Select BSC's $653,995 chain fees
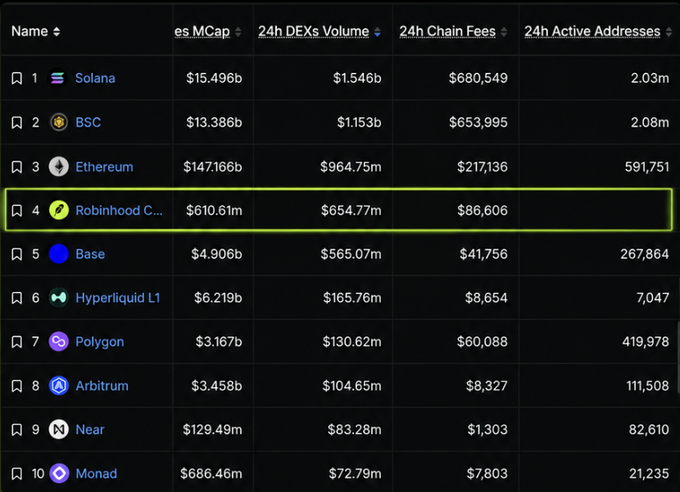Image resolution: width=680 pixels, height=492 pixels. click(x=478, y=122)
